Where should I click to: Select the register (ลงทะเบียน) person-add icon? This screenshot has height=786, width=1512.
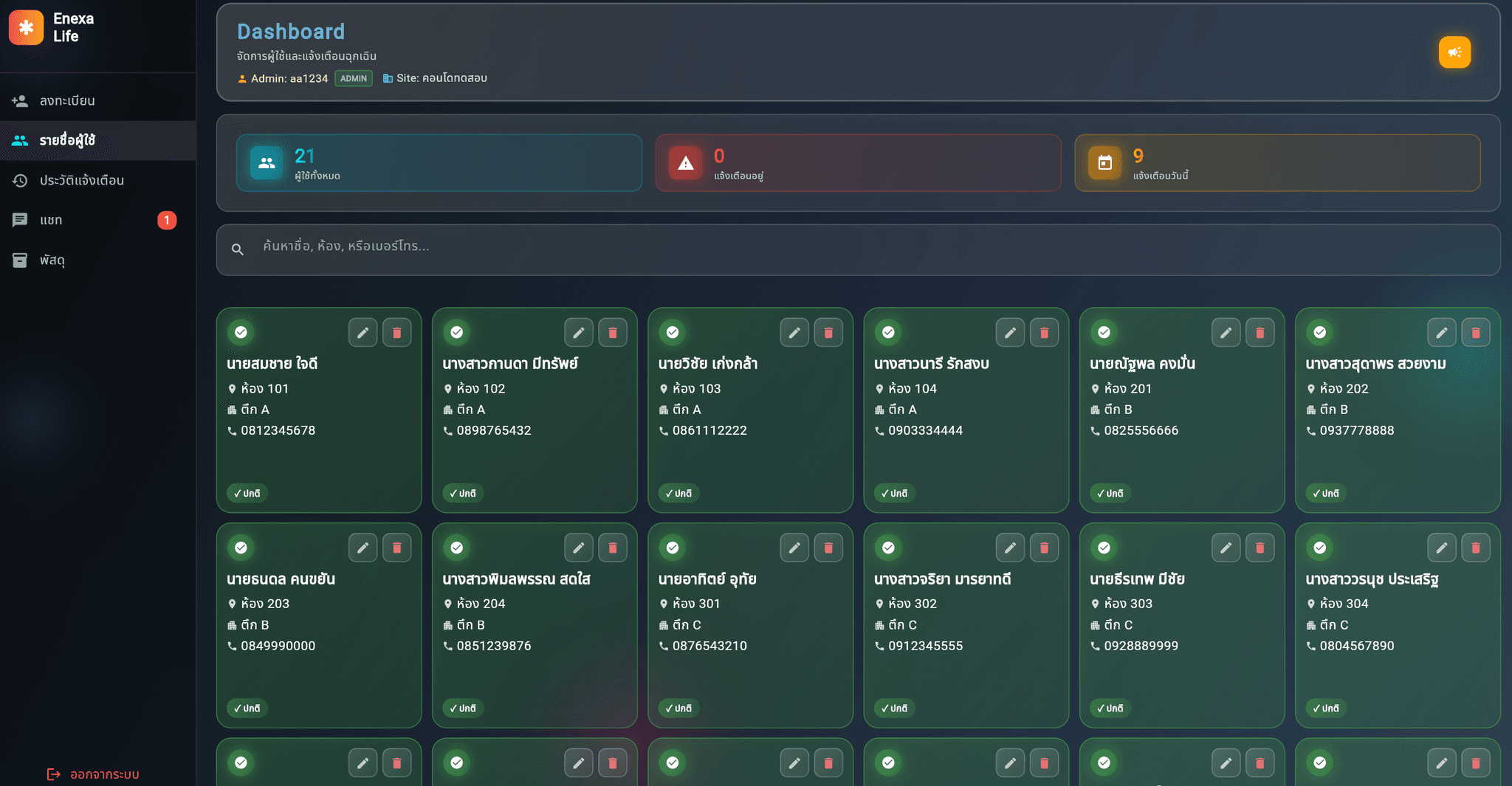pos(20,100)
